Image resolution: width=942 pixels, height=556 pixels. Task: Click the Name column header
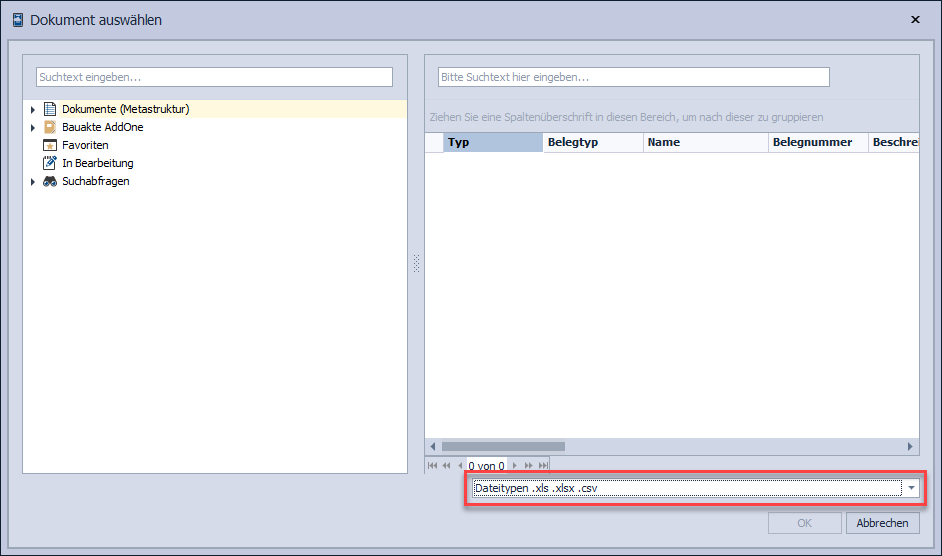coord(704,142)
